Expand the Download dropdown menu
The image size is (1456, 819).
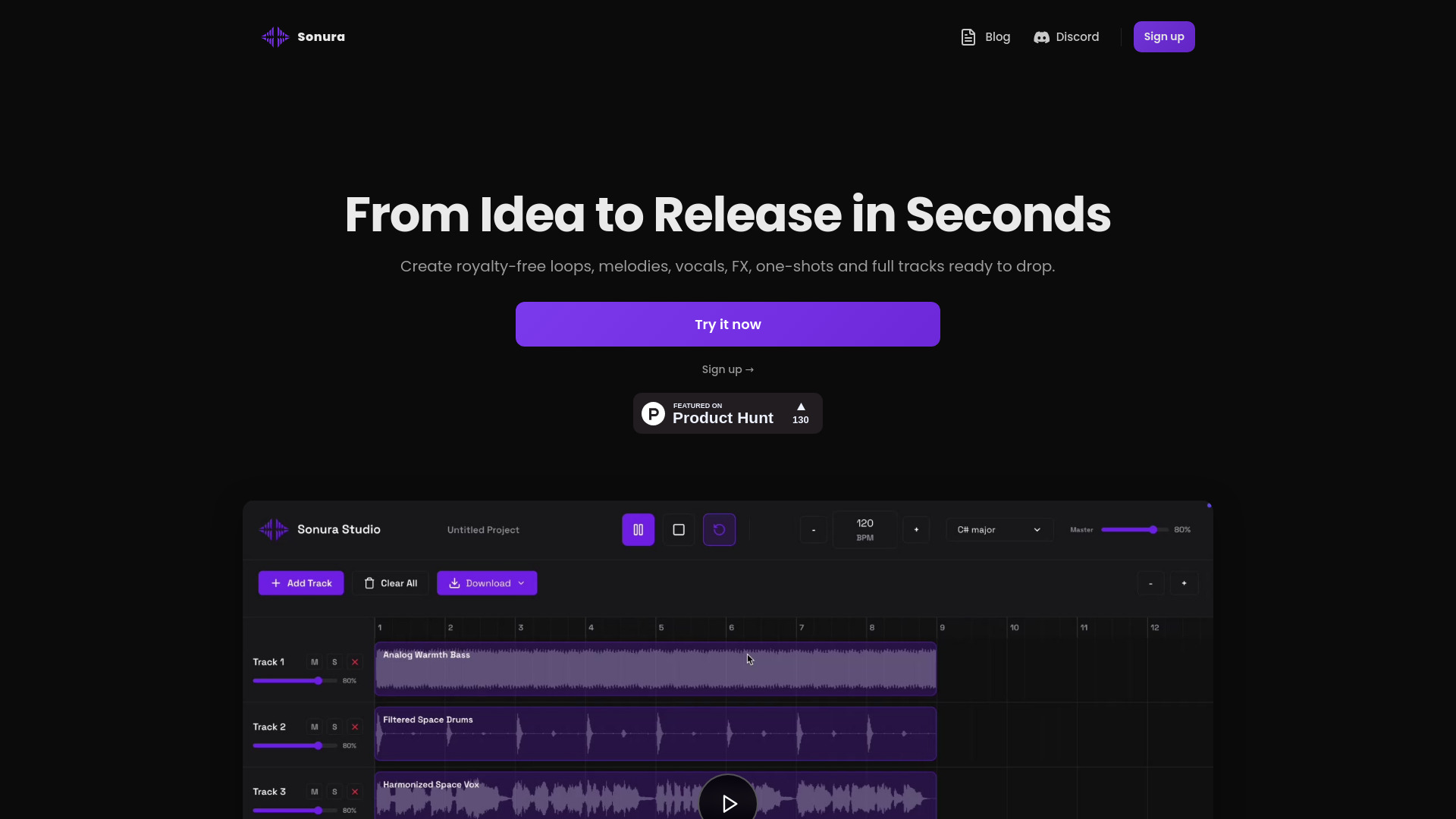pyautogui.click(x=487, y=583)
